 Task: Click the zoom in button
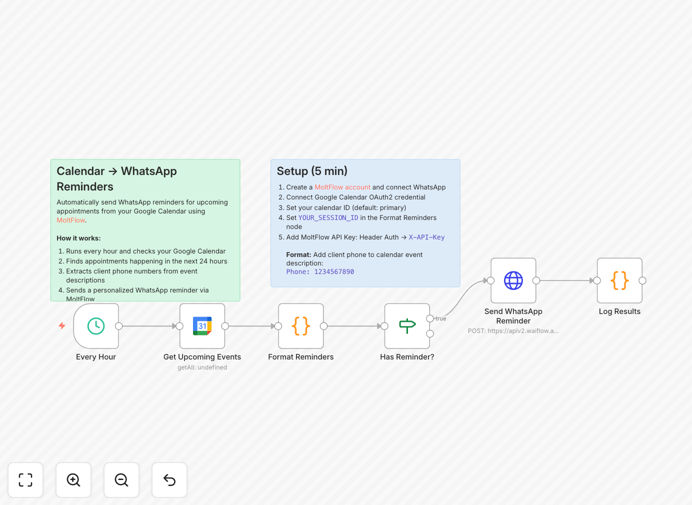pos(73,480)
